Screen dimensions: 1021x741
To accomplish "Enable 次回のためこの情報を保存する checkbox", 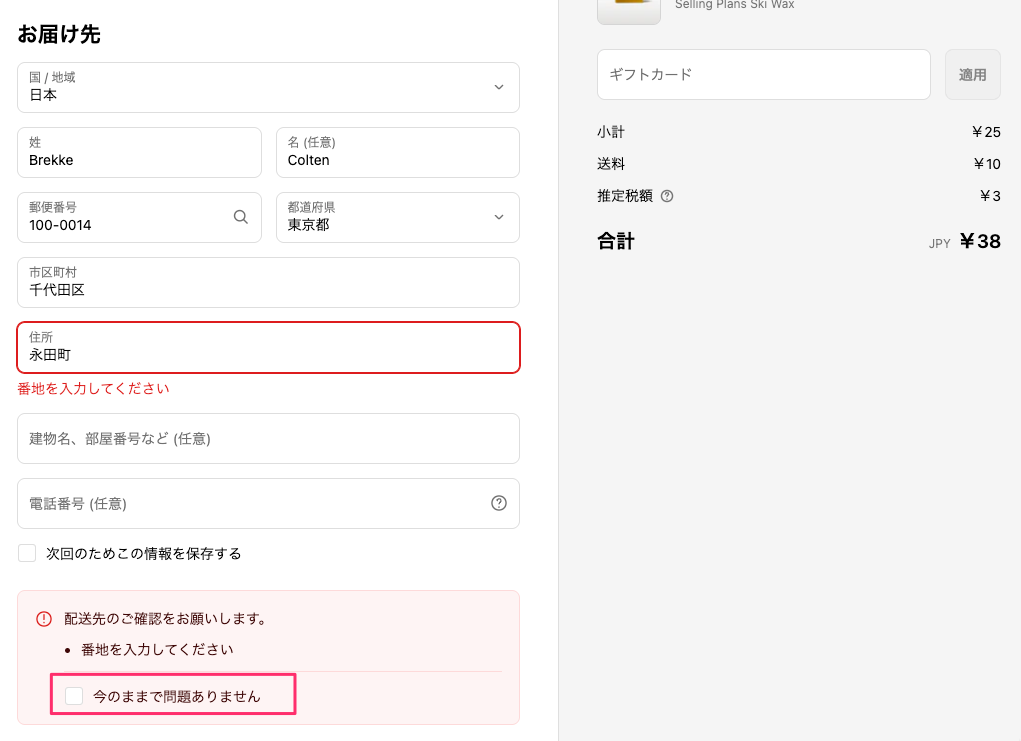I will [27, 553].
